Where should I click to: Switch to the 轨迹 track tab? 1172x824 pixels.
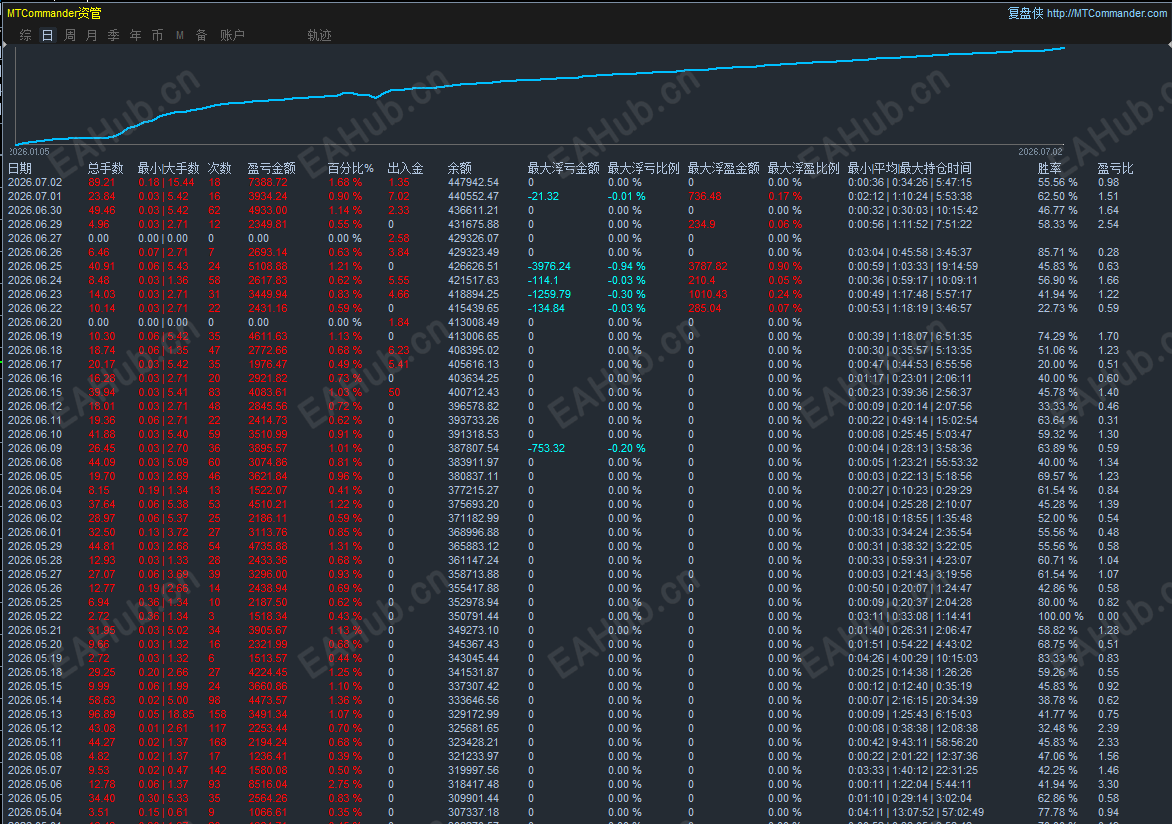pyautogui.click(x=319, y=35)
